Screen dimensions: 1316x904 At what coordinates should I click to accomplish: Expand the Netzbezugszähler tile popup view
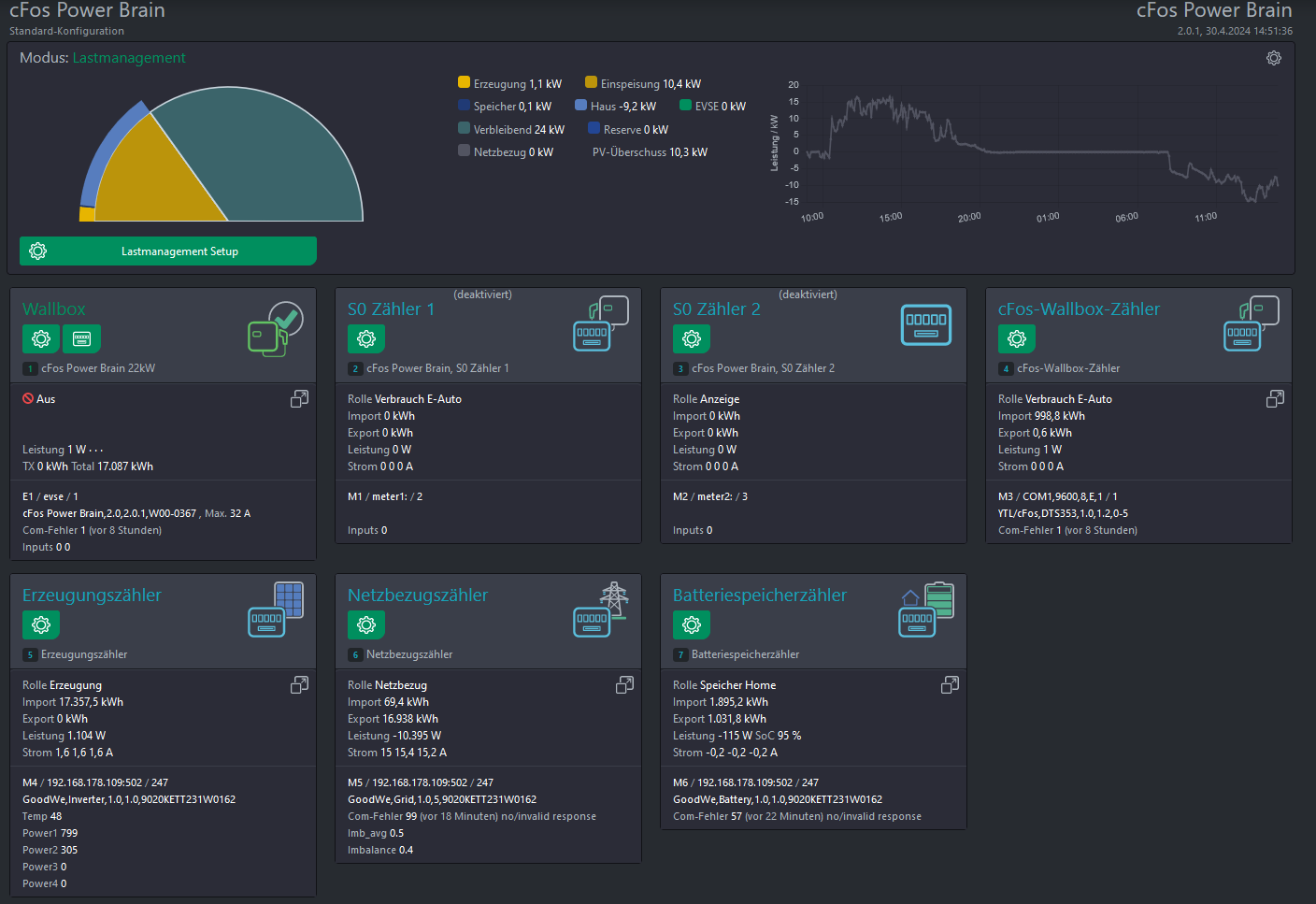[x=624, y=685]
